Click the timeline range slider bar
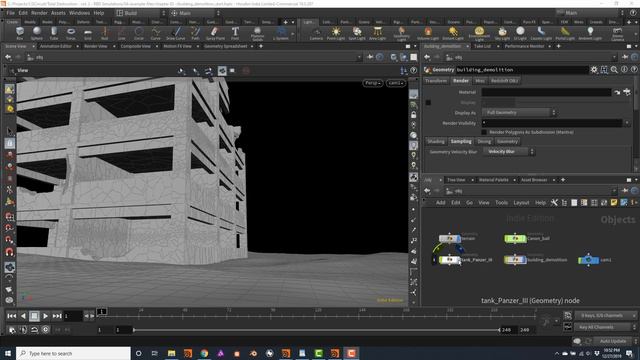 [x=316, y=330]
